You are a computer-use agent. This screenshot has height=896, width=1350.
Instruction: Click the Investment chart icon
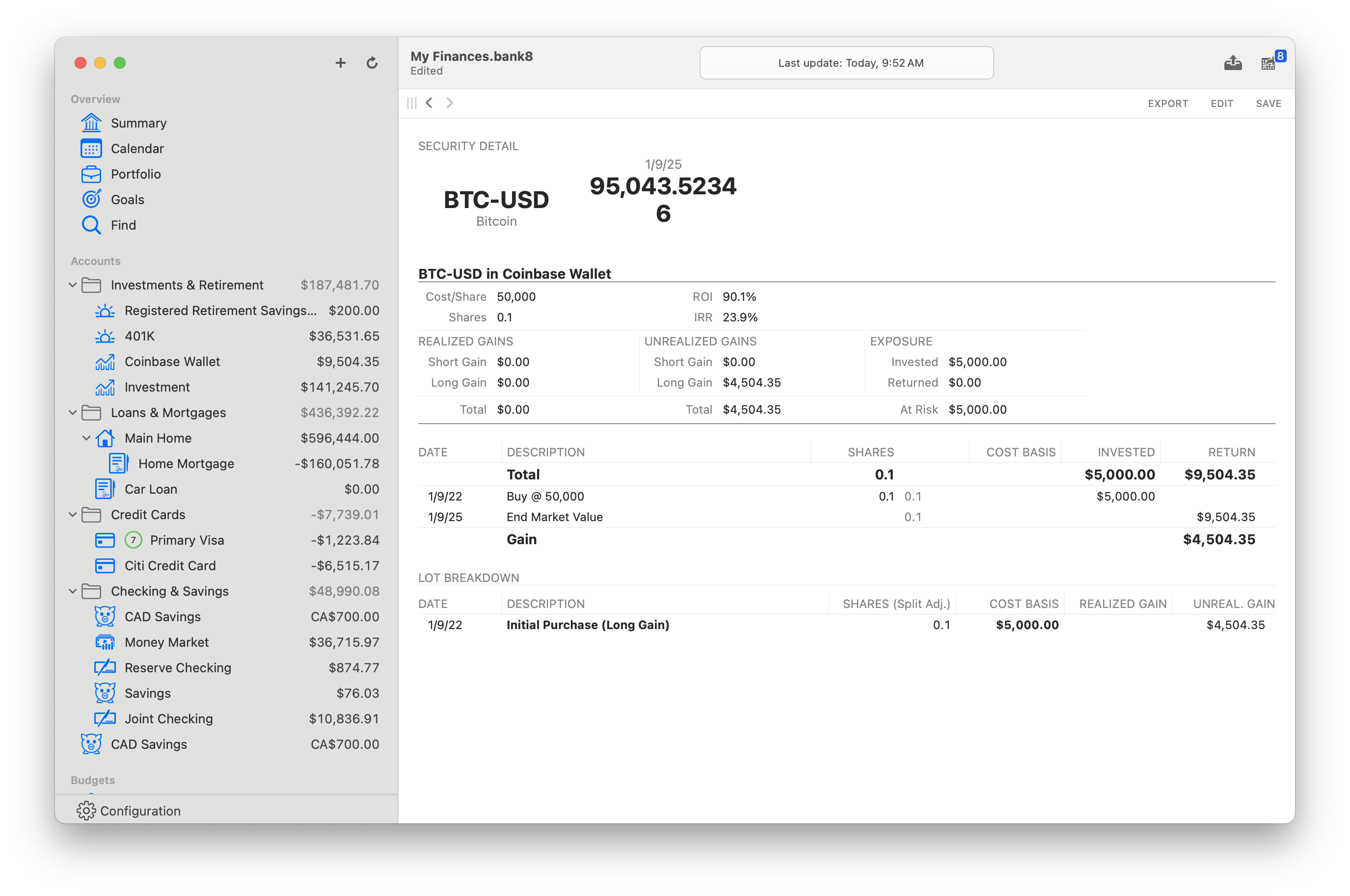(x=105, y=388)
